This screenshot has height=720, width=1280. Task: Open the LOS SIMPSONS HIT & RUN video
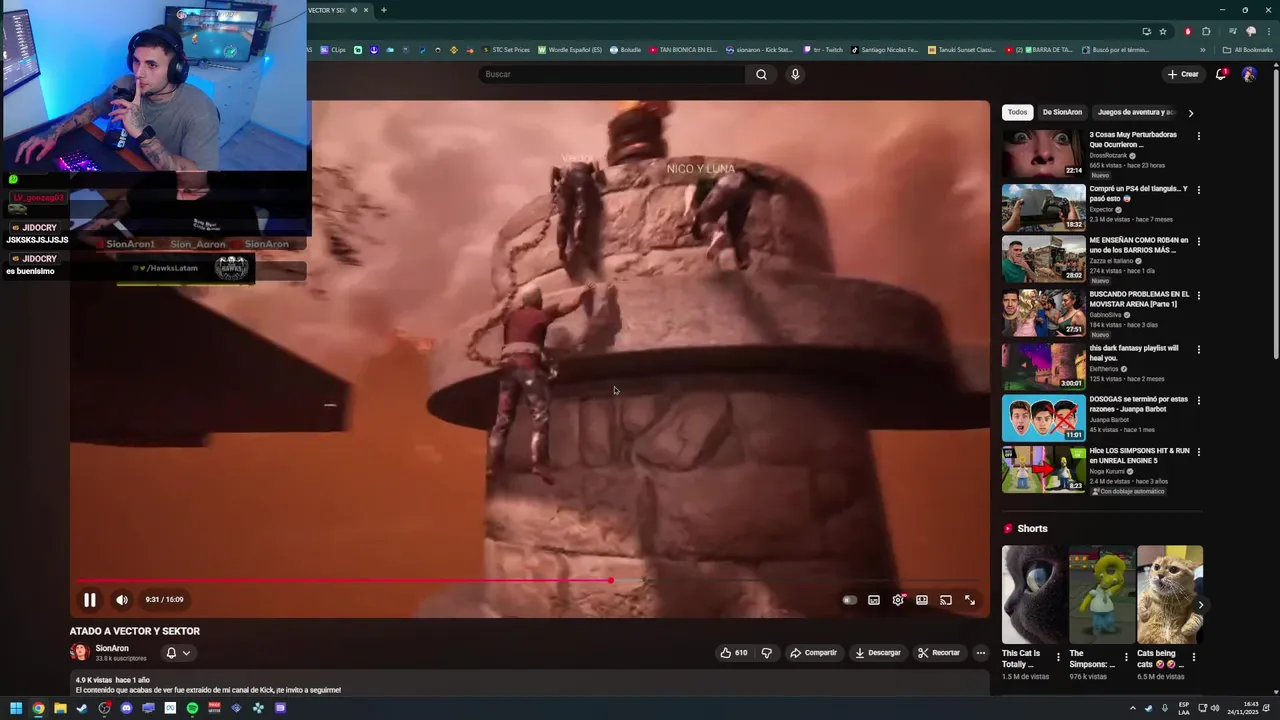pos(1043,470)
